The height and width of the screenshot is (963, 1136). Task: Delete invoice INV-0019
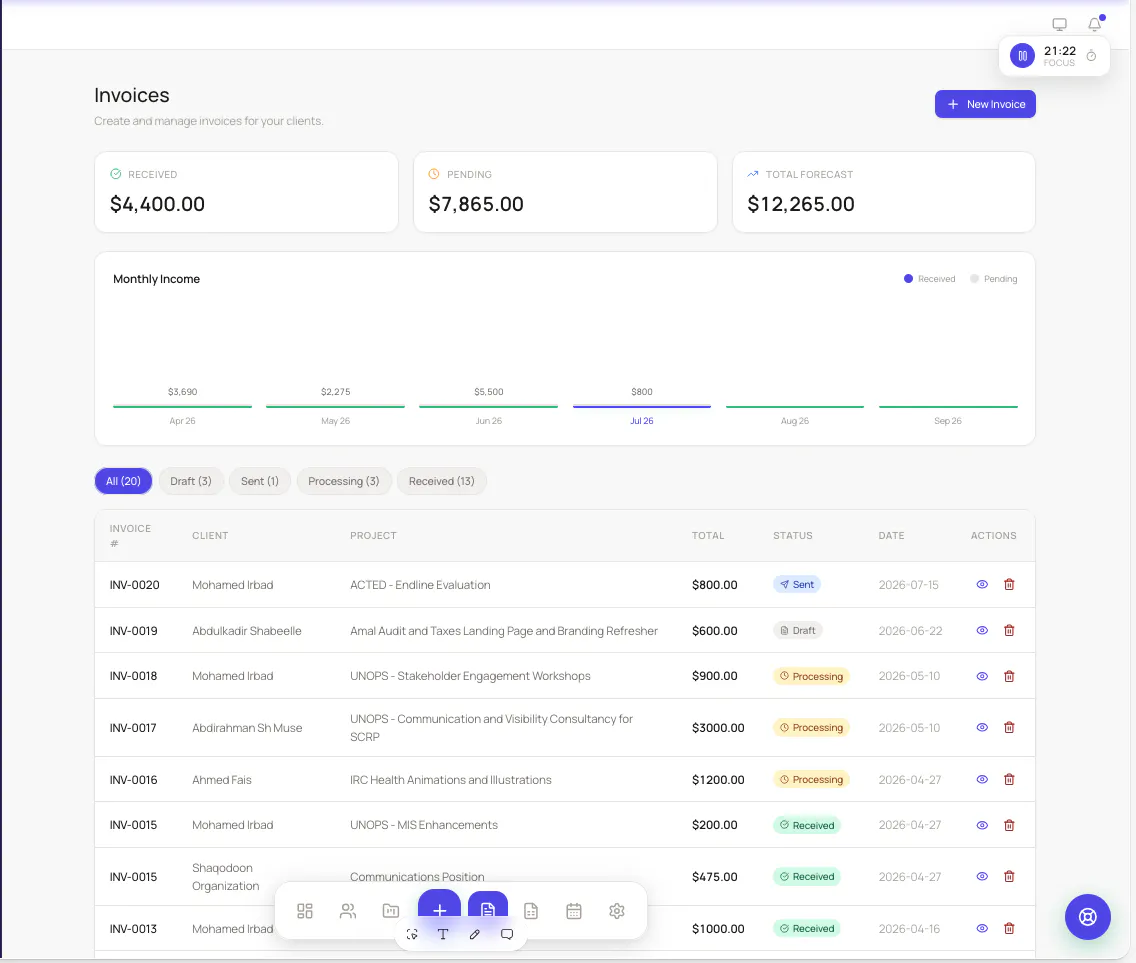point(1008,630)
